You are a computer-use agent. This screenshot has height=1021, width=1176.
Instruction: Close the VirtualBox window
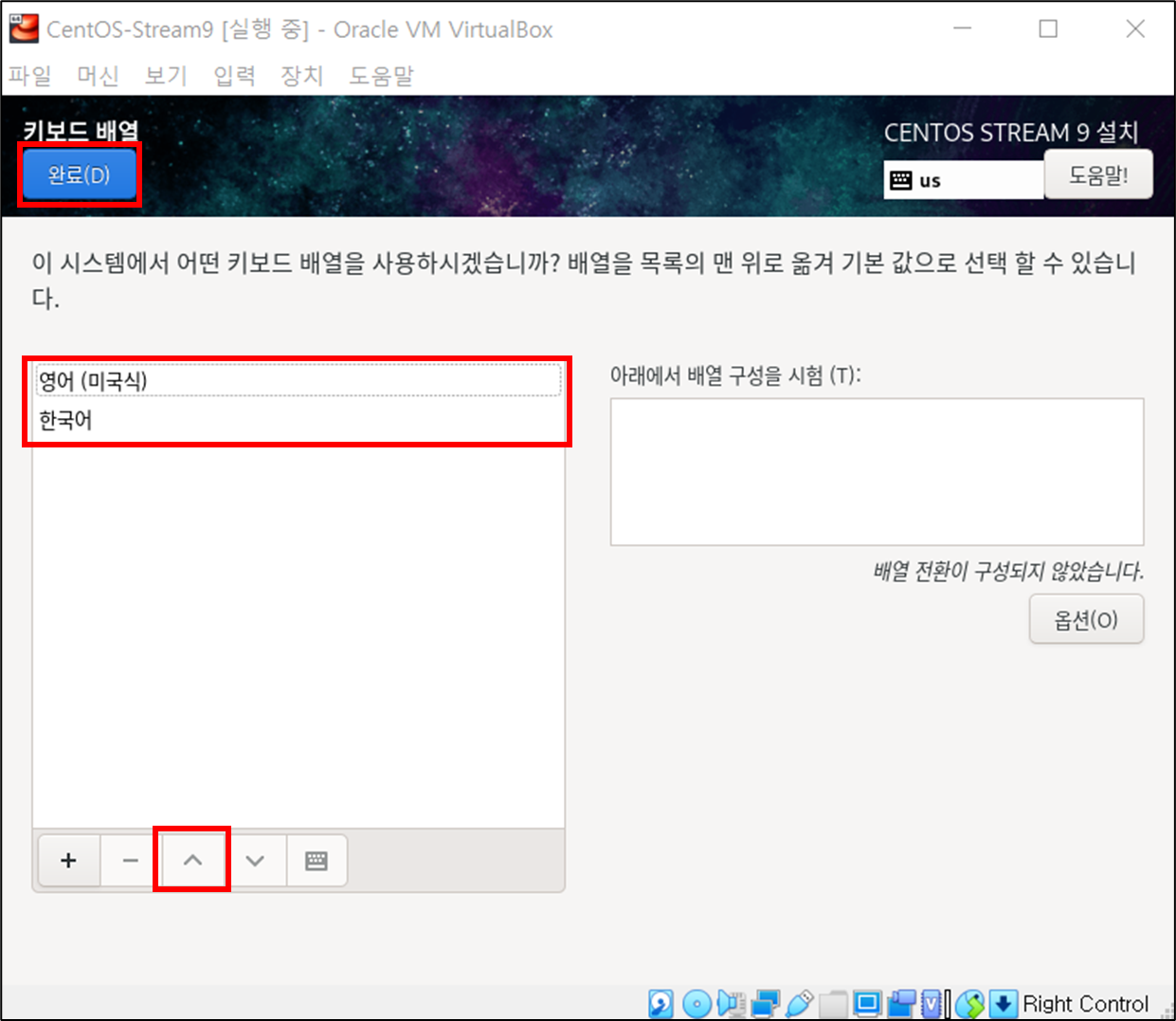tap(1135, 28)
